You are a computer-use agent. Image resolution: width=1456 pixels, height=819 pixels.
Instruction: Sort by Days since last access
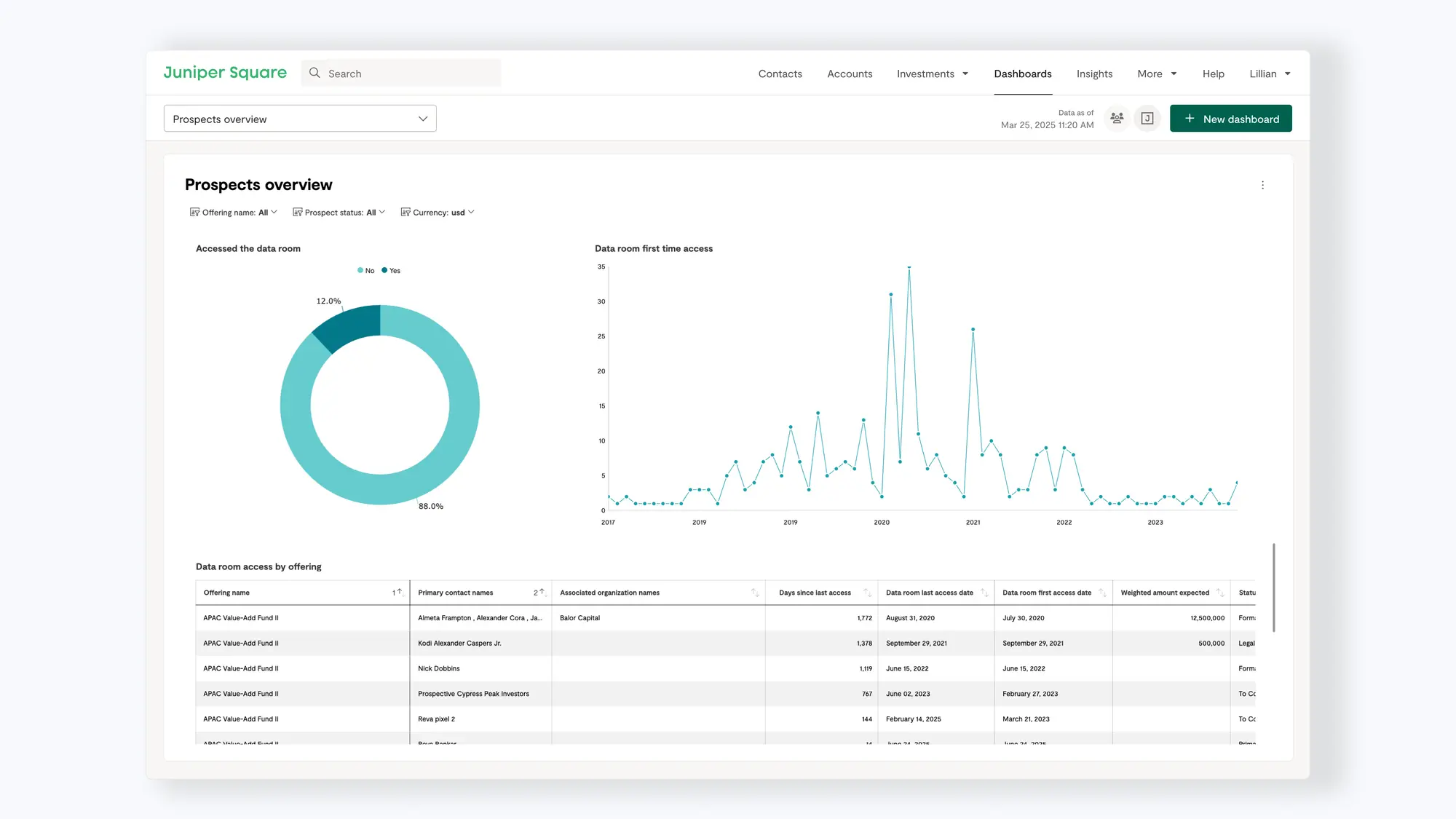point(867,593)
